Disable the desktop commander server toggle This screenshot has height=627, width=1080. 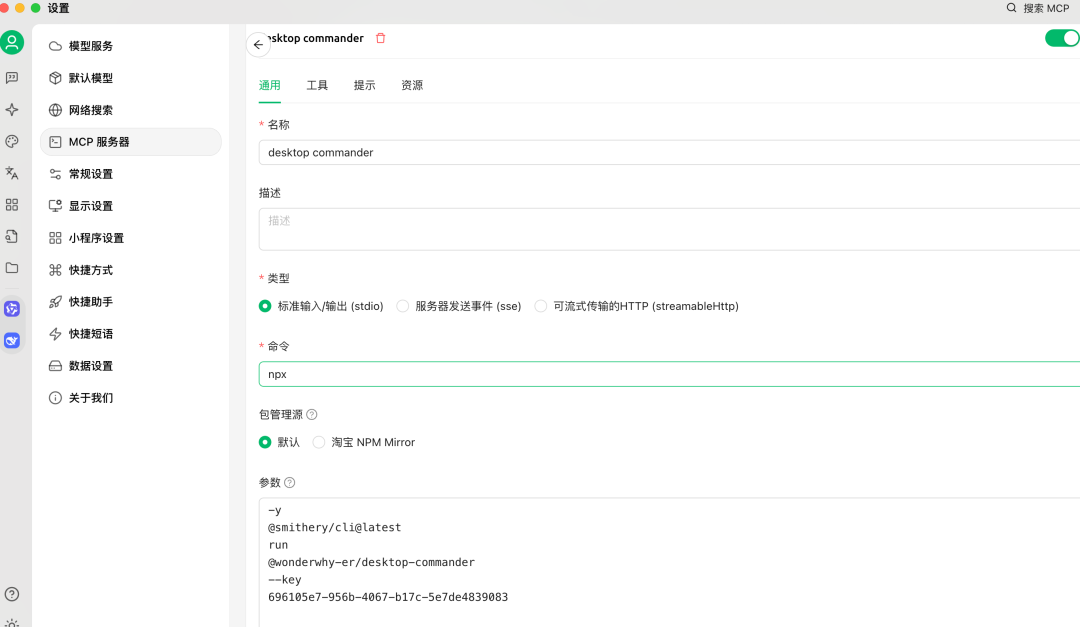pos(1062,37)
